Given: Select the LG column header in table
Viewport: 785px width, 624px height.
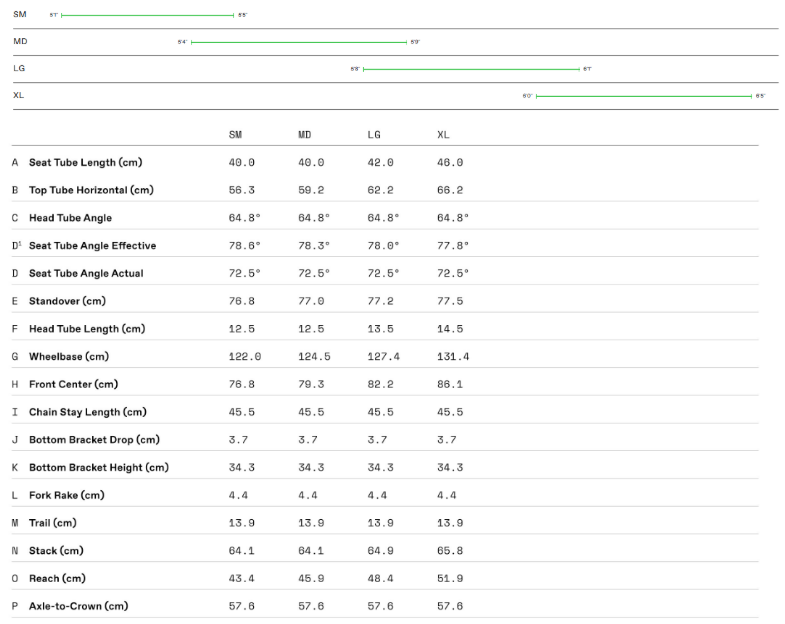Looking at the screenshot, I should click(374, 134).
